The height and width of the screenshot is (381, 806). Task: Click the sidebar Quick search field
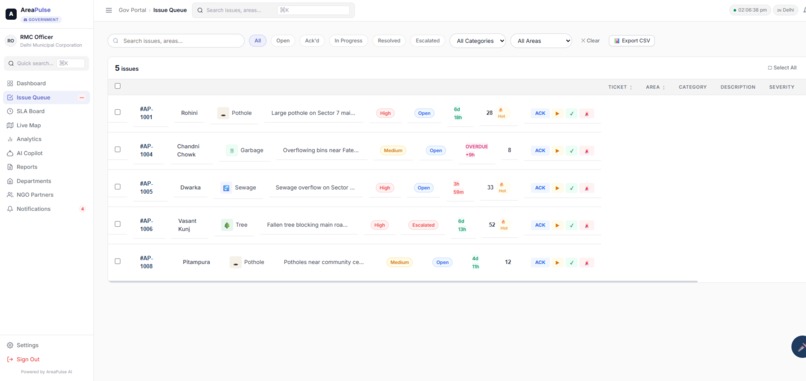(46, 63)
